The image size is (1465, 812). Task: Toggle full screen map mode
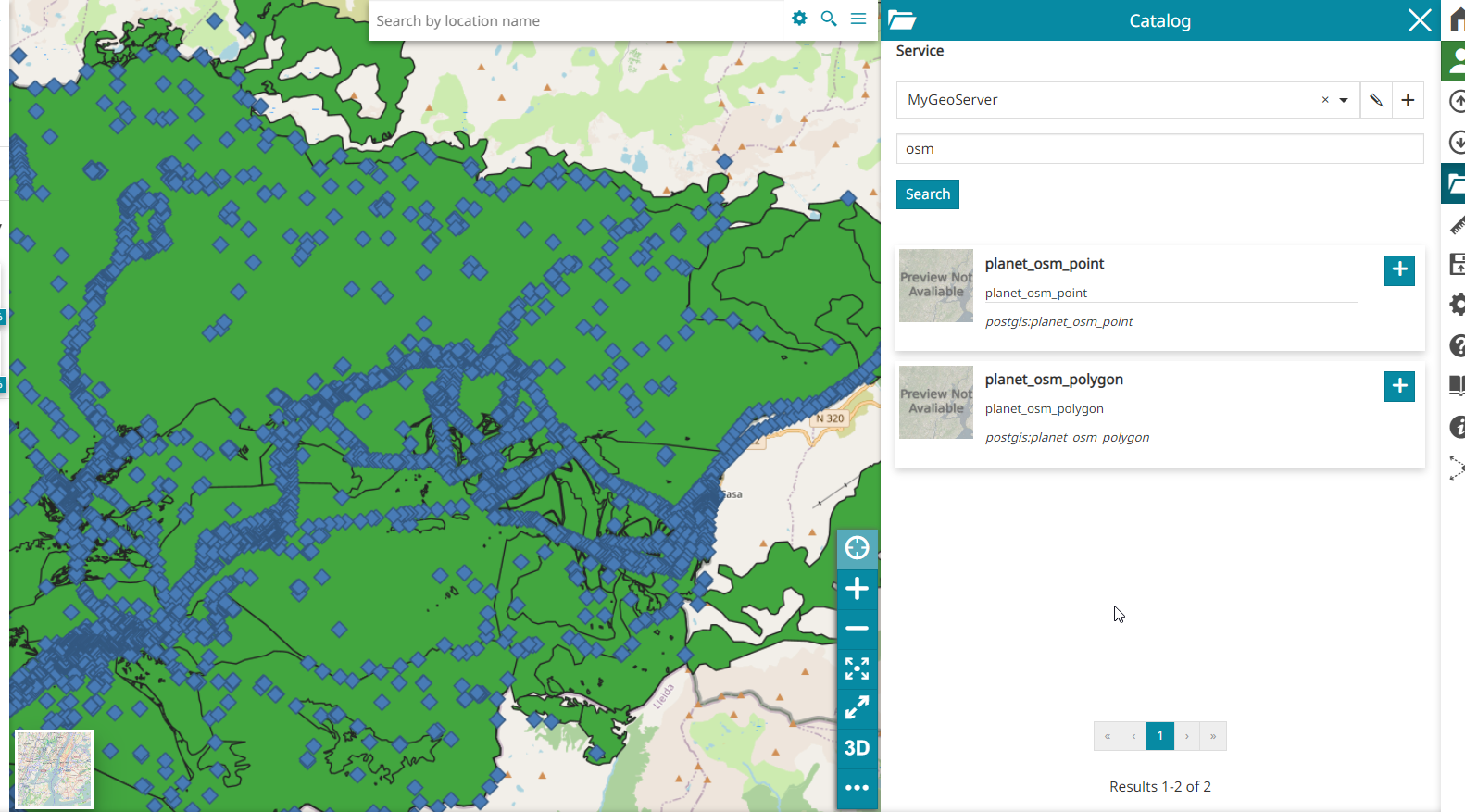click(857, 708)
